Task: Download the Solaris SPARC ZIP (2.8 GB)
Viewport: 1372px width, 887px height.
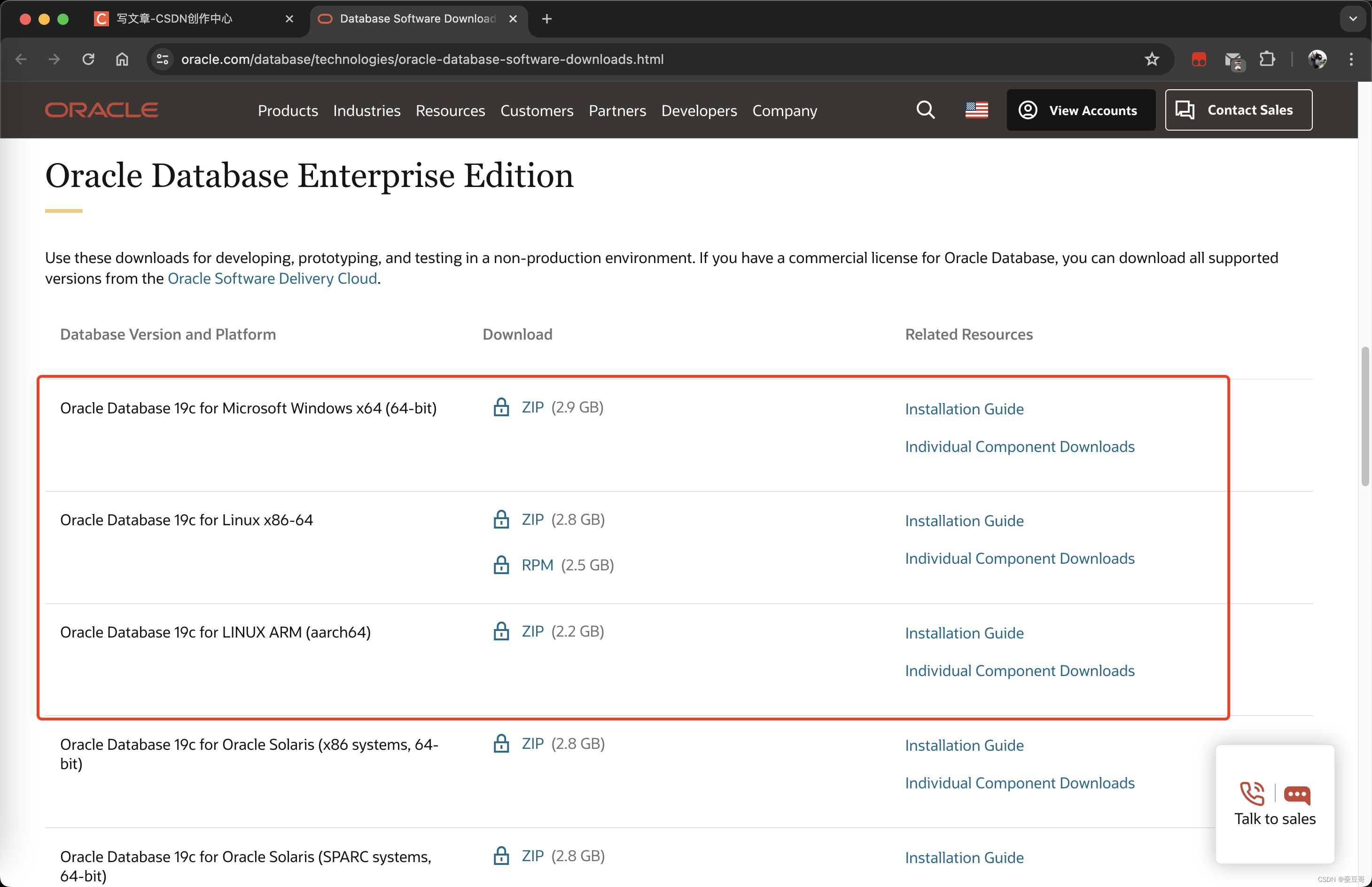Action: click(x=532, y=856)
